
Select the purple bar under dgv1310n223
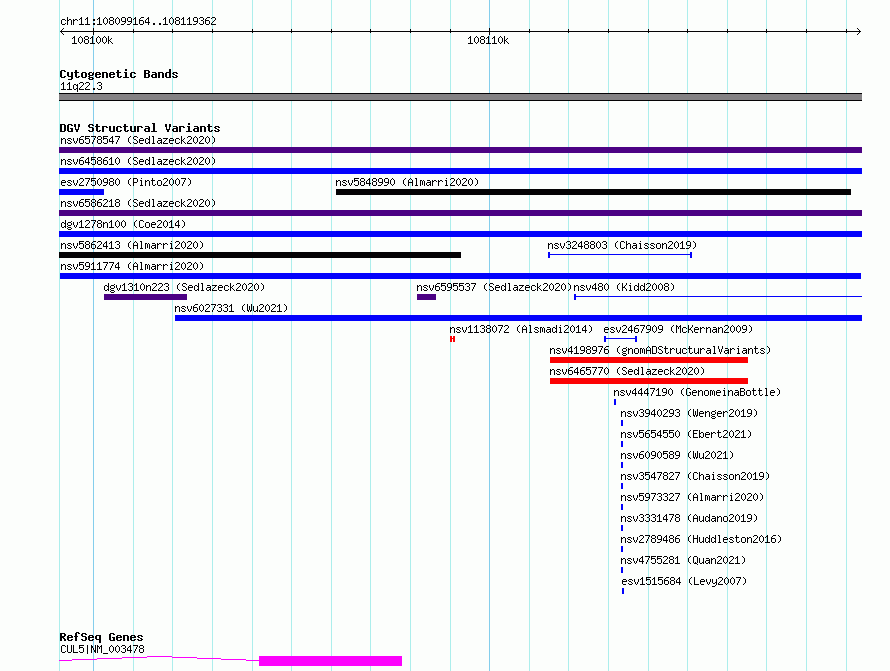point(145,297)
